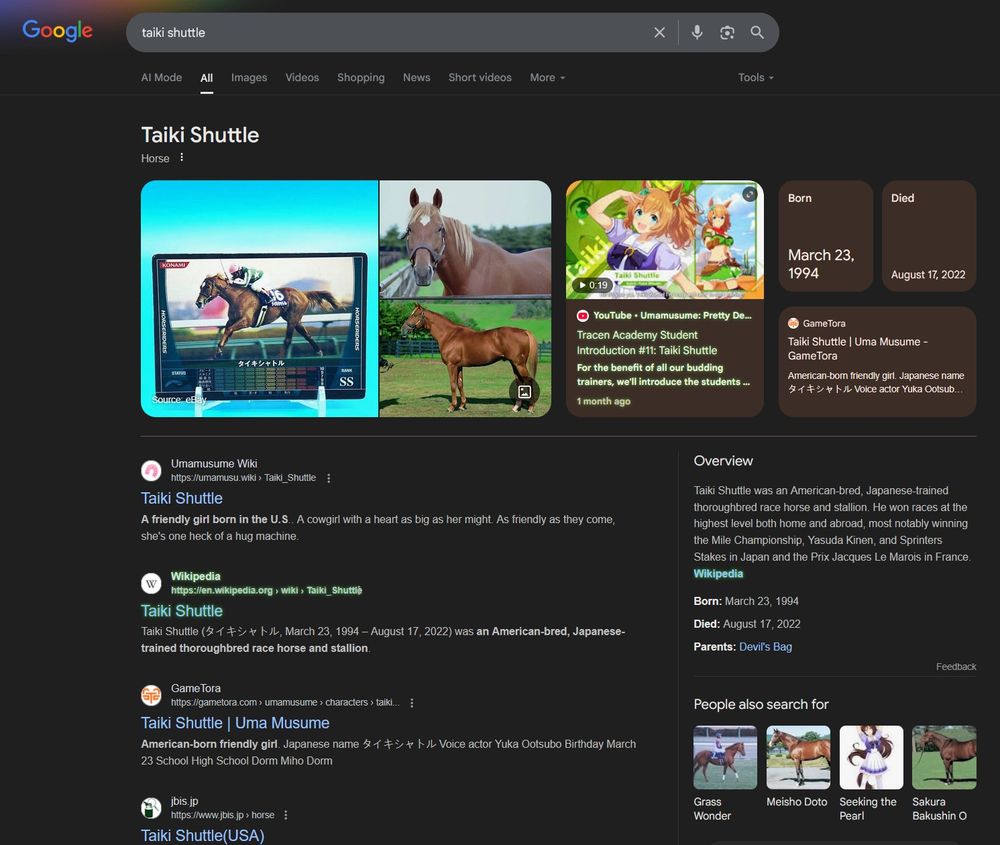Image resolution: width=1000 pixels, height=845 pixels.
Task: Click the Died August 17, 2022 card
Action: pyautogui.click(x=929, y=236)
